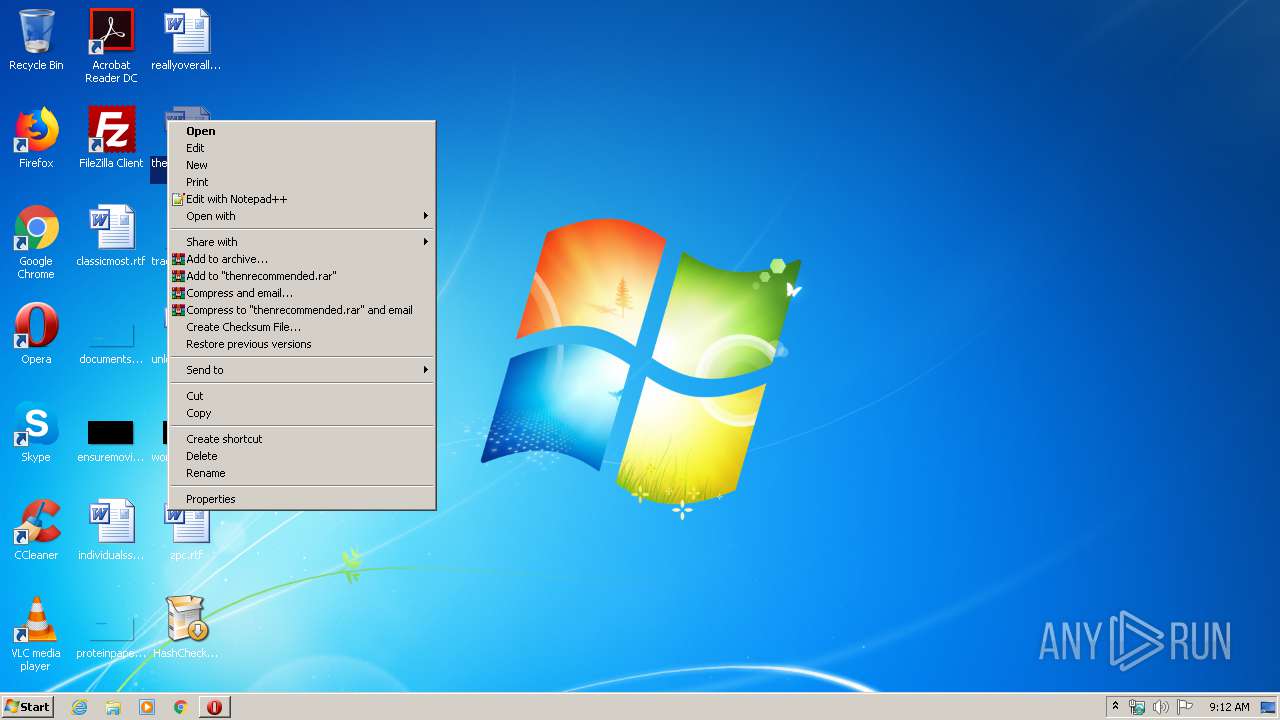Select the Google Chrome desktop shortcut

pos(36,242)
